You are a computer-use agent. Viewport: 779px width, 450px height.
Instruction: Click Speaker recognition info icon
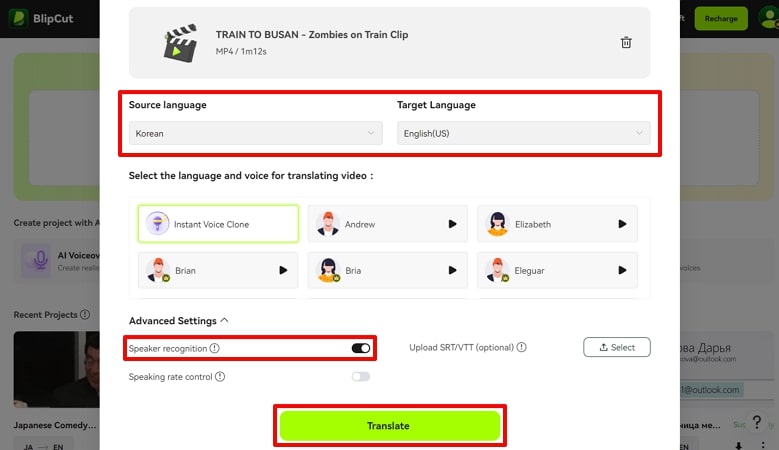215,348
